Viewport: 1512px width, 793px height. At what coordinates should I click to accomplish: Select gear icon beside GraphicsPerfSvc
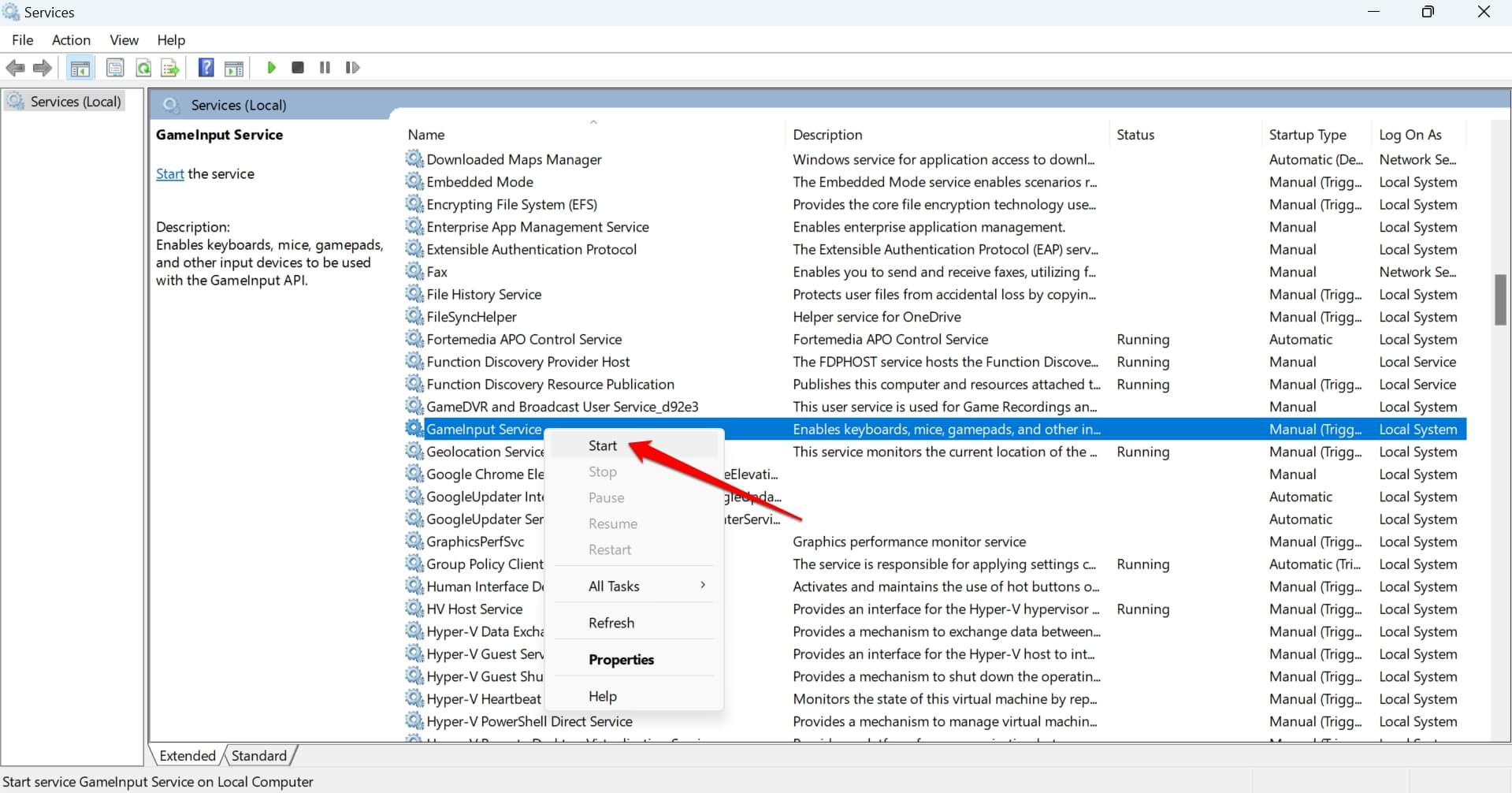click(x=414, y=541)
